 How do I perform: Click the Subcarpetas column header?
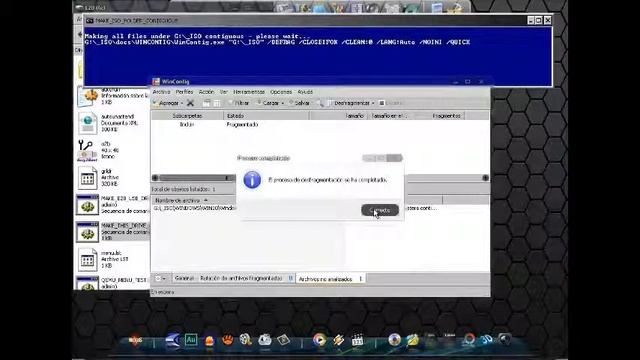pos(187,116)
